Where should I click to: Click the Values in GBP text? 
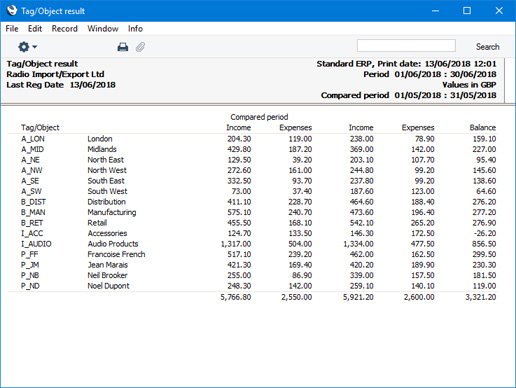coord(469,85)
